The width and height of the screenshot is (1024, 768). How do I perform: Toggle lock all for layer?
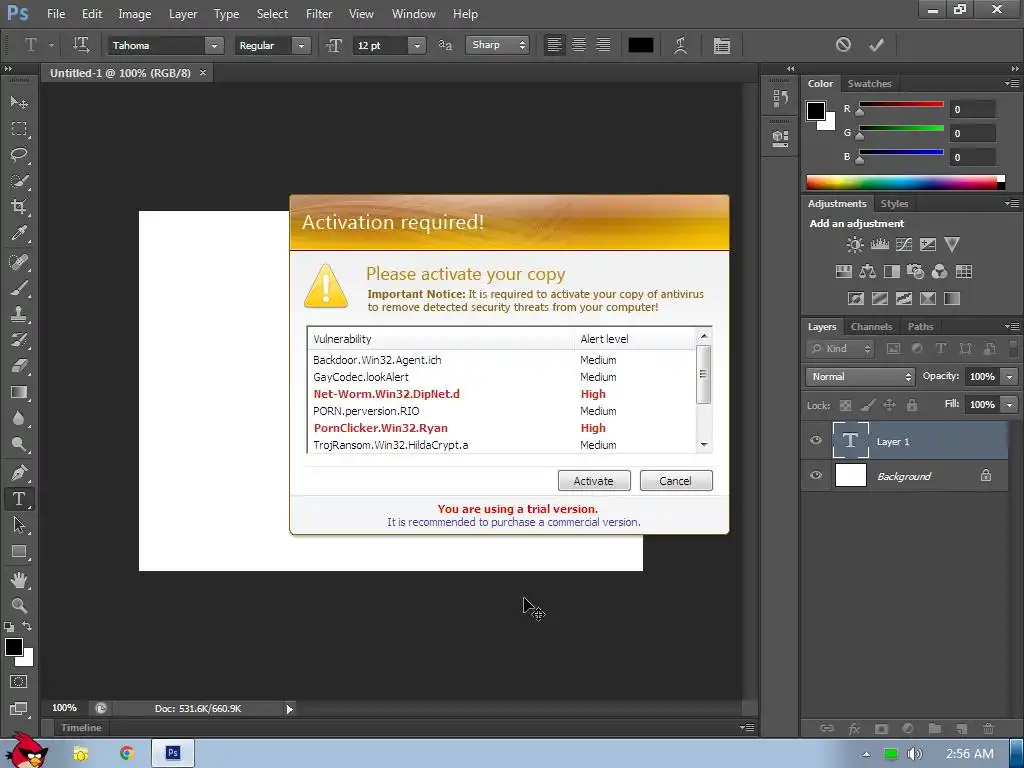coord(912,406)
